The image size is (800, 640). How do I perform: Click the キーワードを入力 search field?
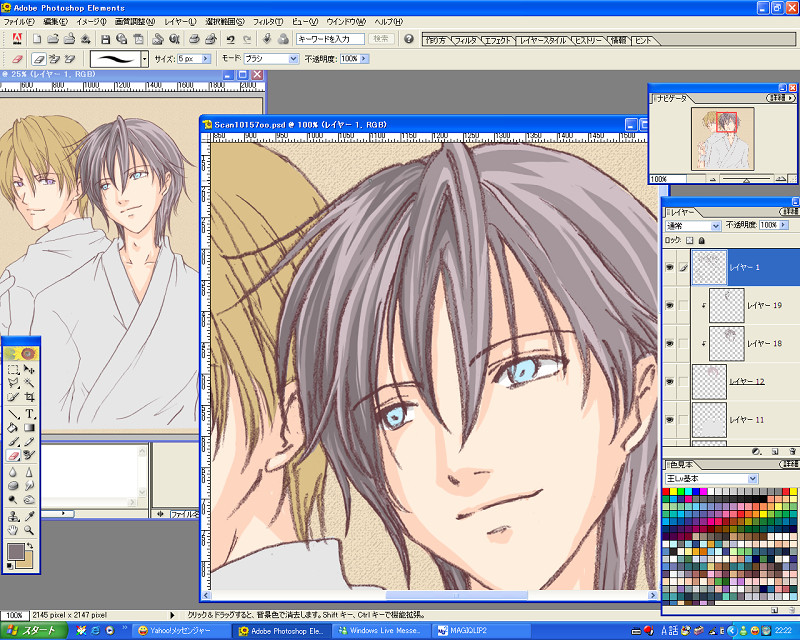[331, 39]
